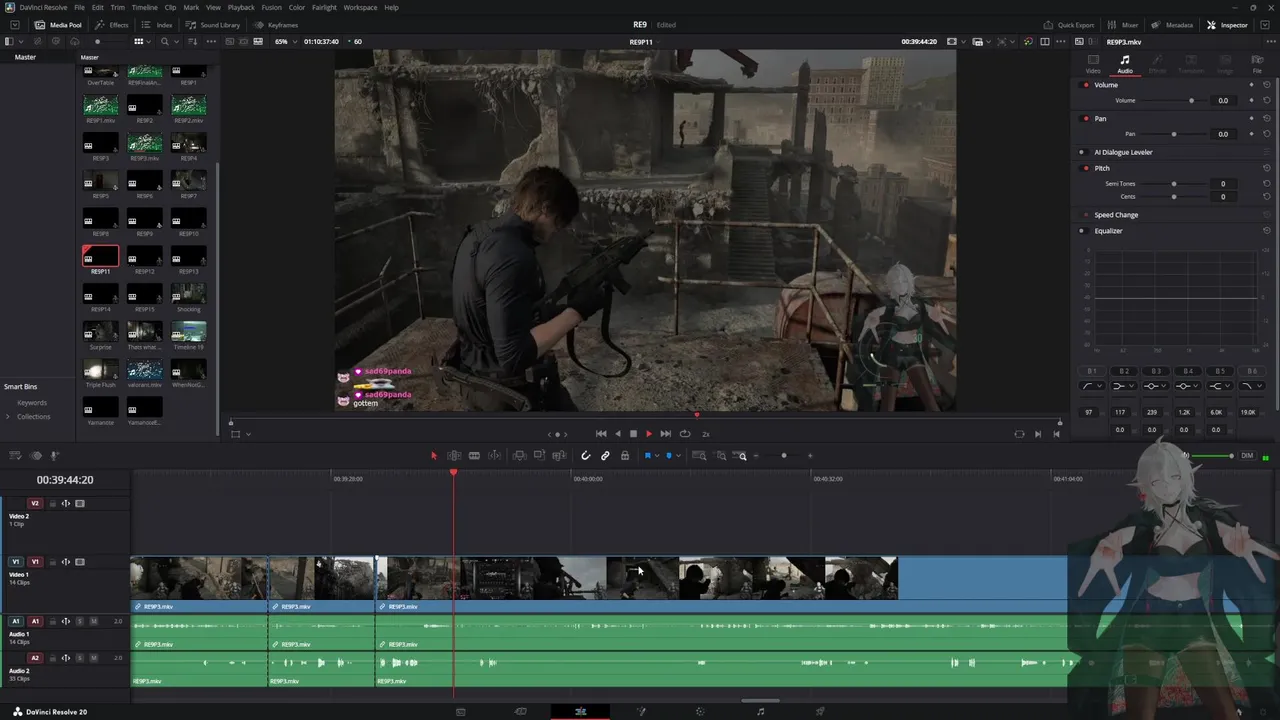The width and height of the screenshot is (1280, 720).
Task: Reset the Equalizer section
Action: (1267, 231)
